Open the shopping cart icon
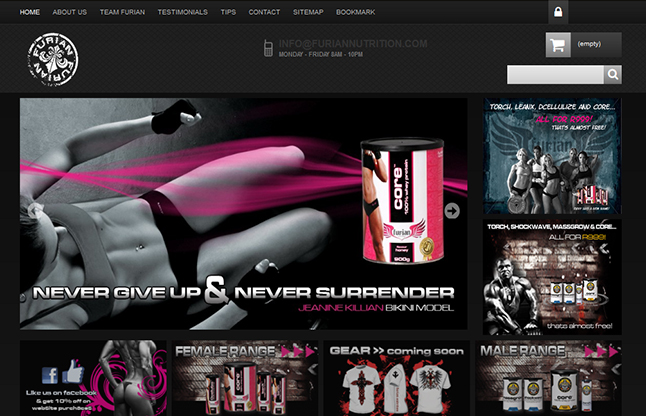The height and width of the screenshot is (416, 646). [x=558, y=45]
